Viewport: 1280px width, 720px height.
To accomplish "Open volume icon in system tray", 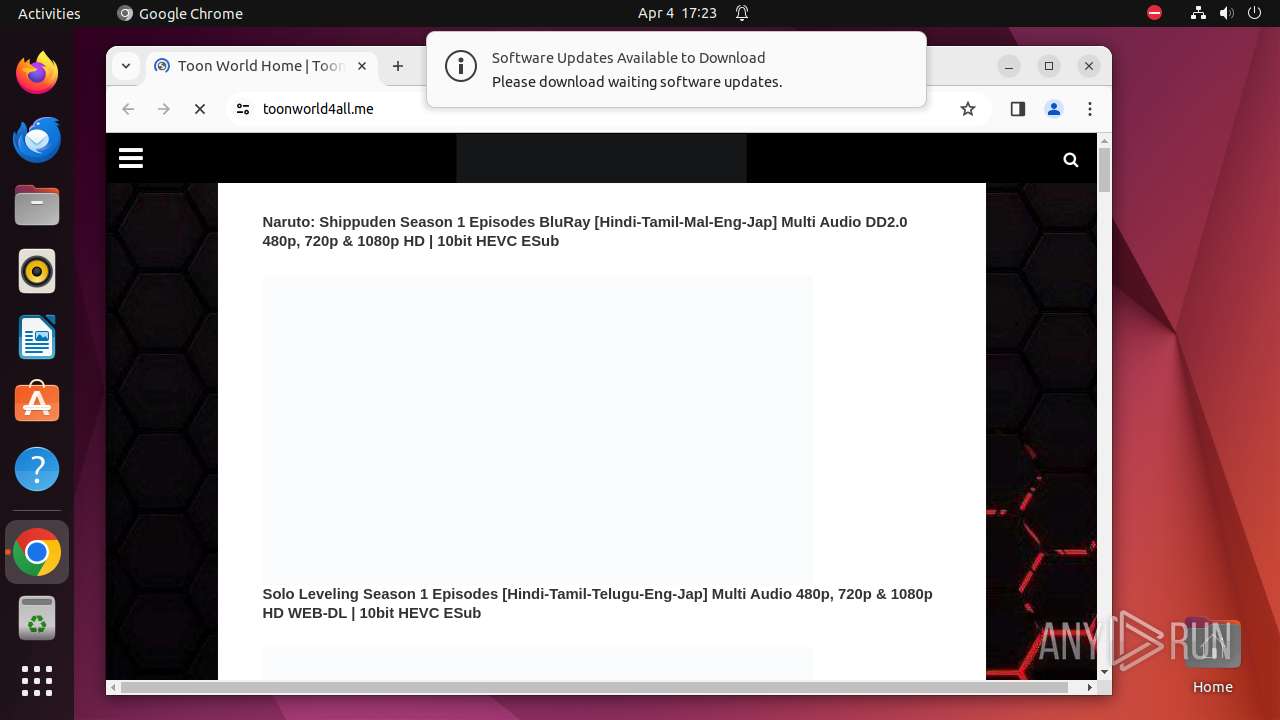I will click(x=1226, y=13).
